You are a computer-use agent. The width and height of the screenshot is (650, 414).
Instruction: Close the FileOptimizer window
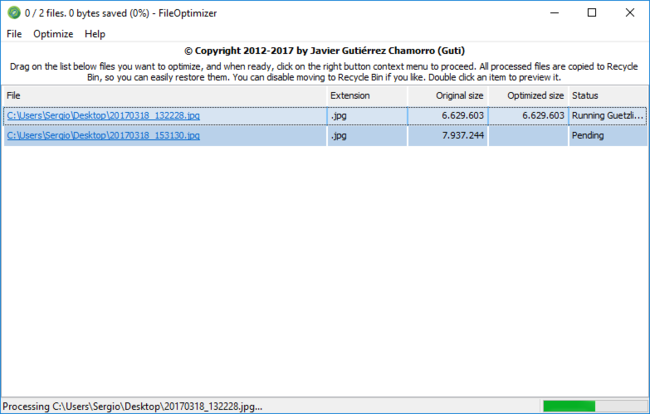point(628,12)
